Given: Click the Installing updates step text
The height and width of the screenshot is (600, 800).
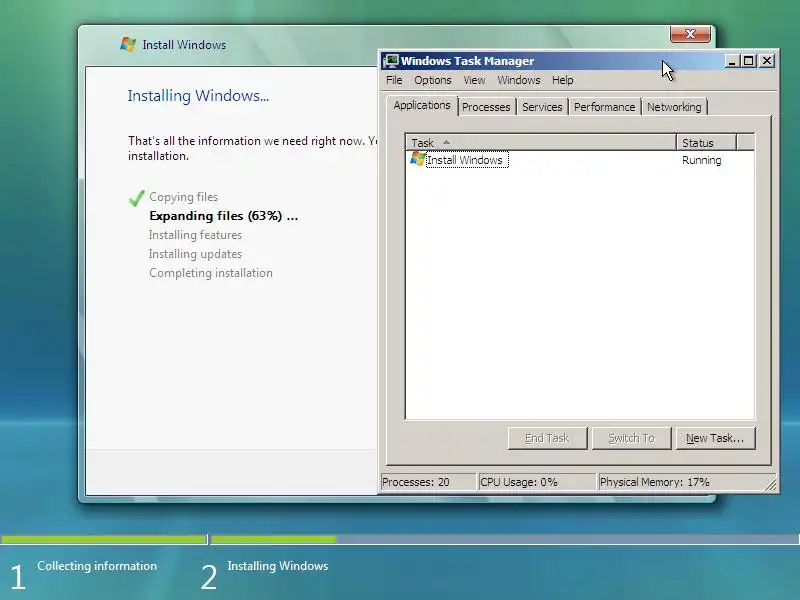Looking at the screenshot, I should (195, 254).
